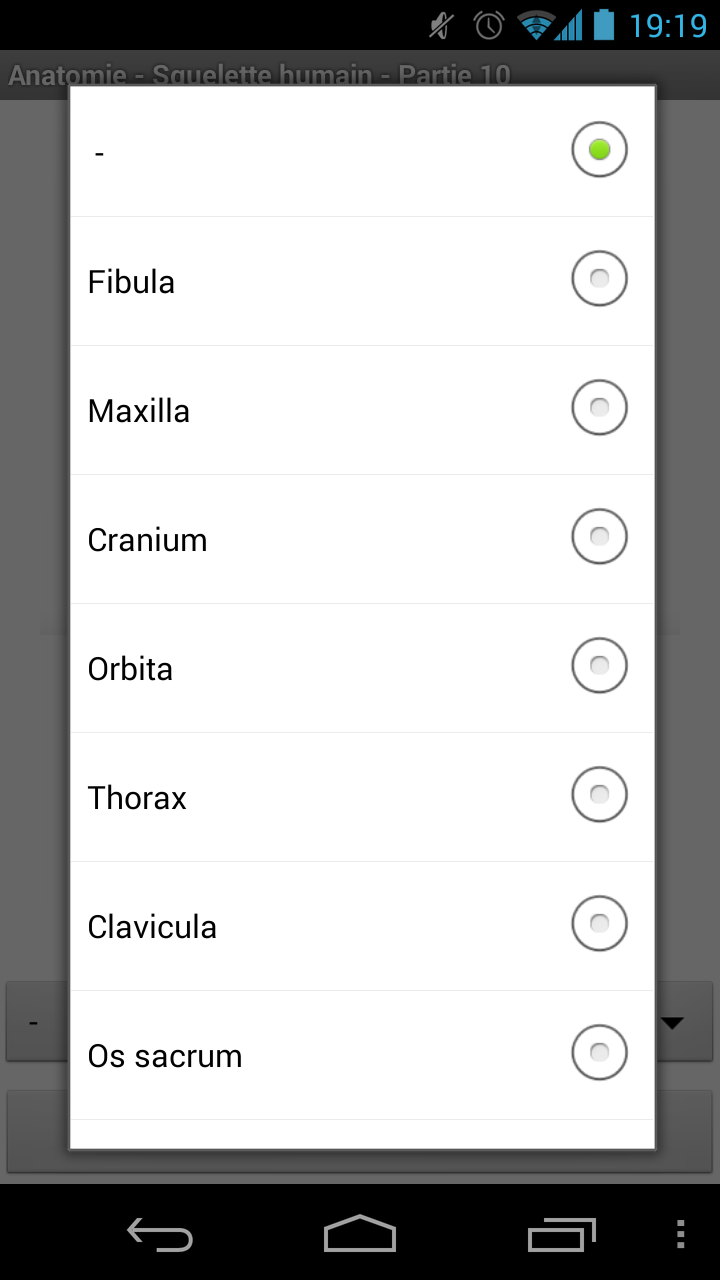Expand the spinner dropdown arrow behind dialog
Viewport: 720px width, 1280px height.
(x=672, y=1022)
